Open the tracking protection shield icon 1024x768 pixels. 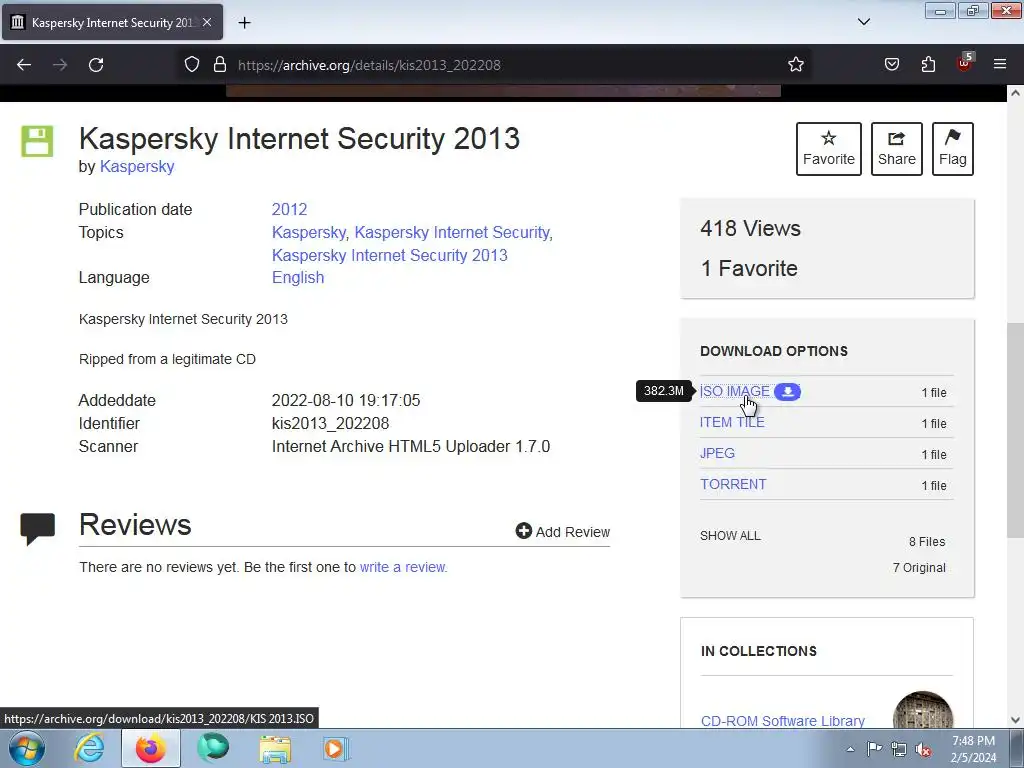point(191,65)
